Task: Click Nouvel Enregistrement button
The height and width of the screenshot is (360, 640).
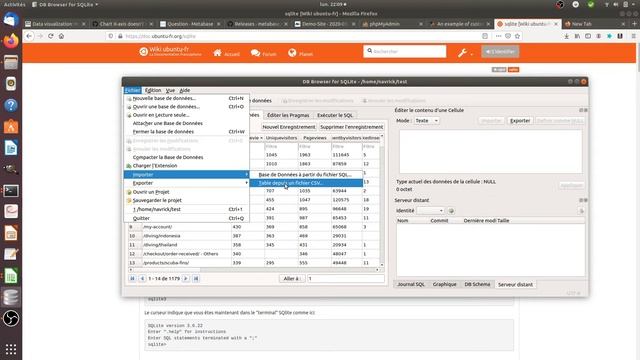Action: point(289,127)
